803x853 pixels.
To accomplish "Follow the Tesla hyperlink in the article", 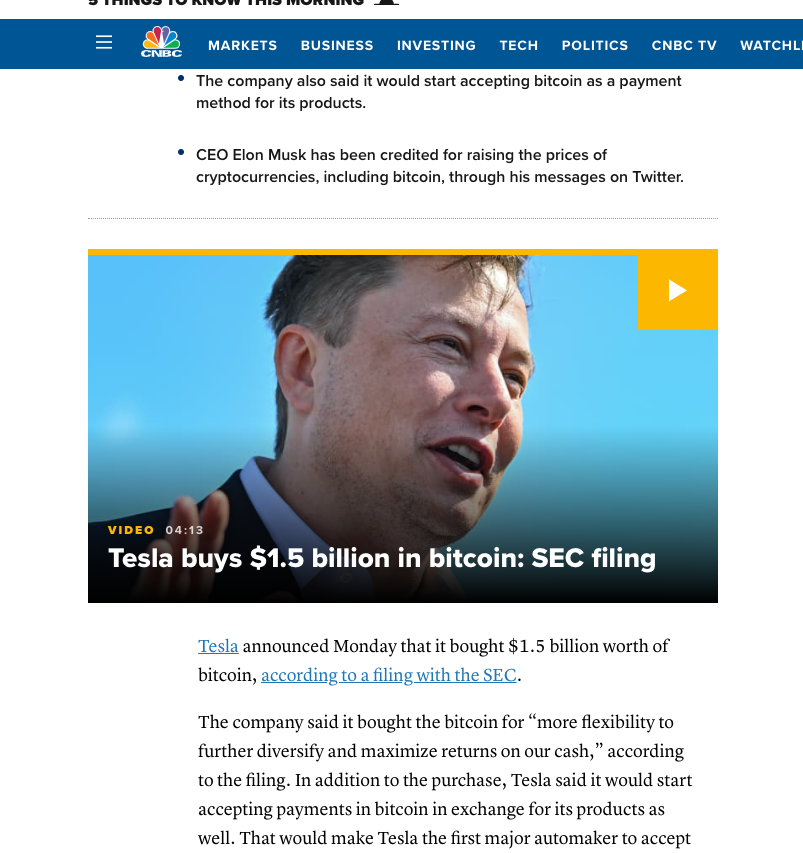I will coord(218,647).
